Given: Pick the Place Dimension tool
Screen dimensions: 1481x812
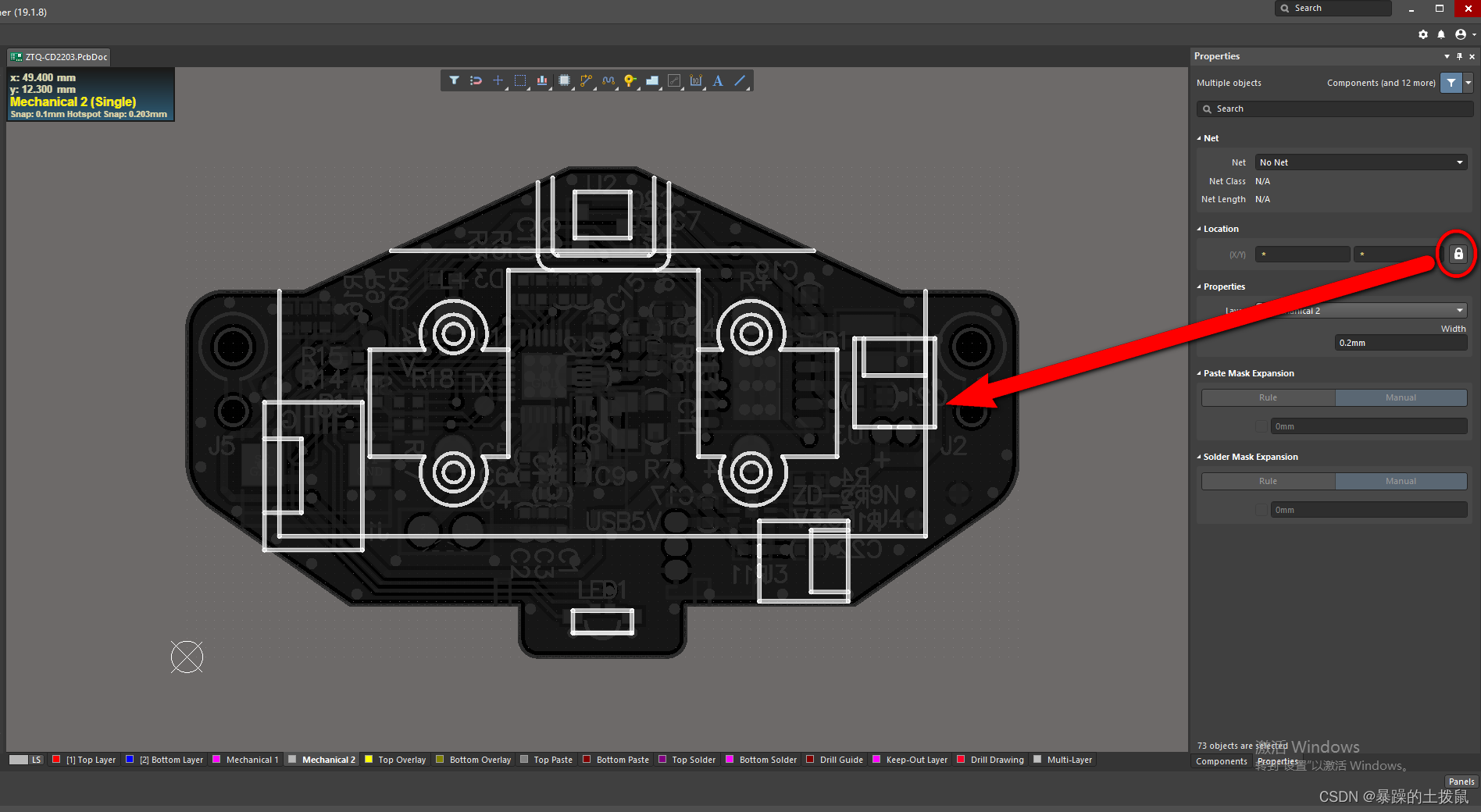Looking at the screenshot, I should [696, 80].
